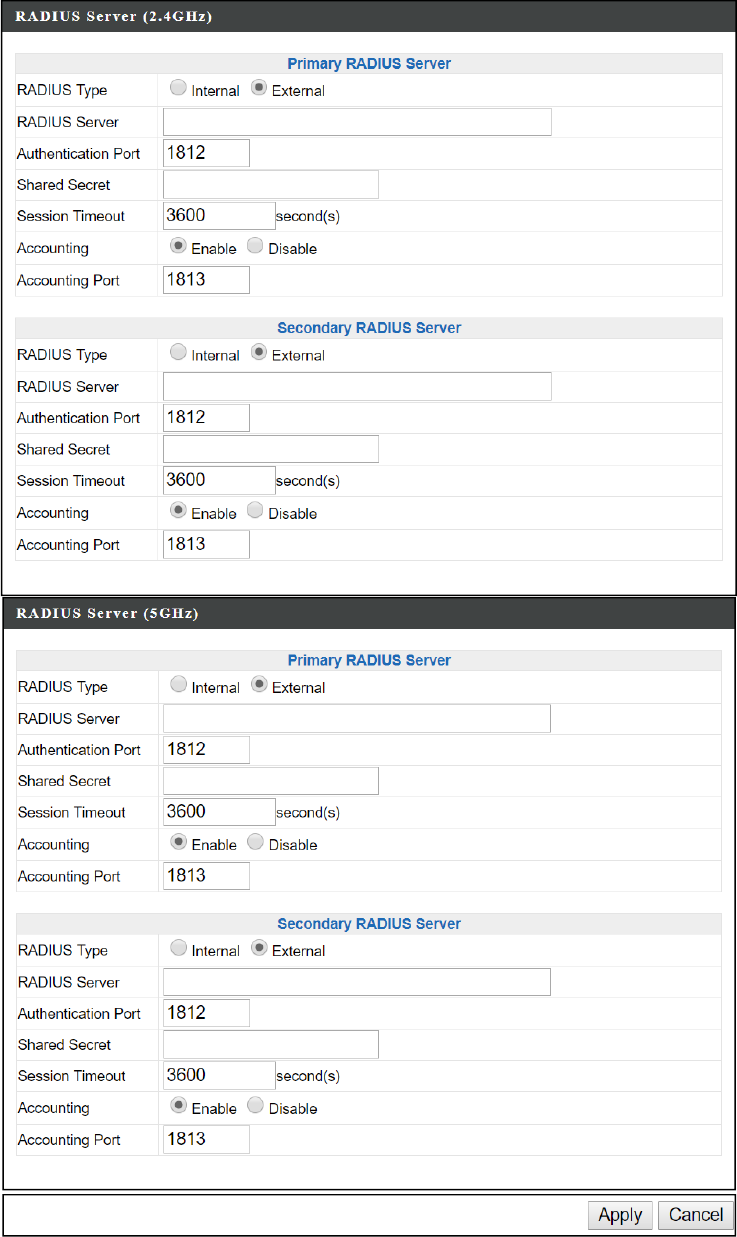Select Internal for 2.4GHz Primary RADIUS Type
737x1237 pixels.
tap(178, 89)
